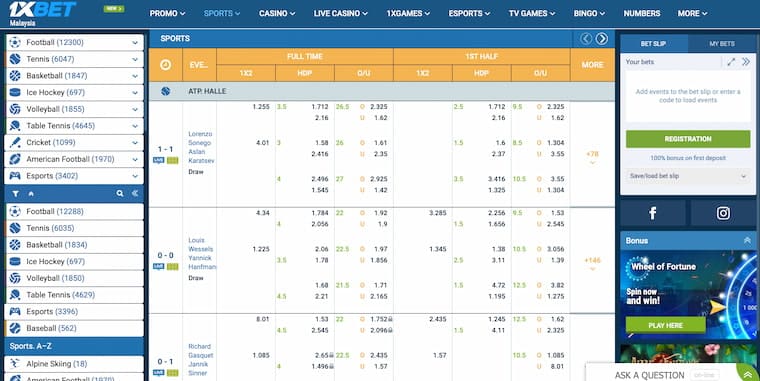Image resolution: width=760 pixels, height=381 pixels.
Task: Open Lorenzo Sonego Aslan Karatsev match
Action: pos(201,147)
